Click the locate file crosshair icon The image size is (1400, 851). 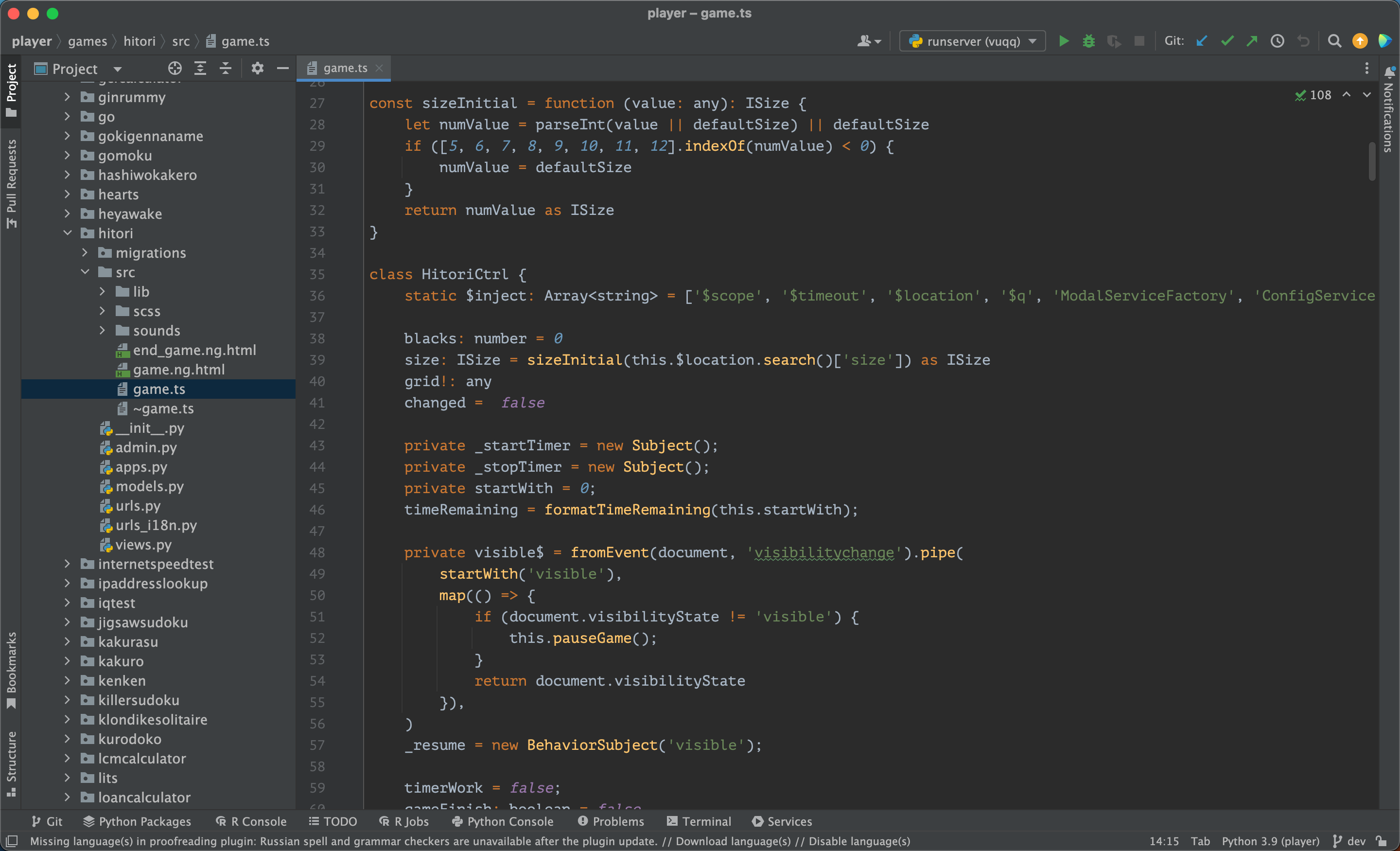[175, 69]
